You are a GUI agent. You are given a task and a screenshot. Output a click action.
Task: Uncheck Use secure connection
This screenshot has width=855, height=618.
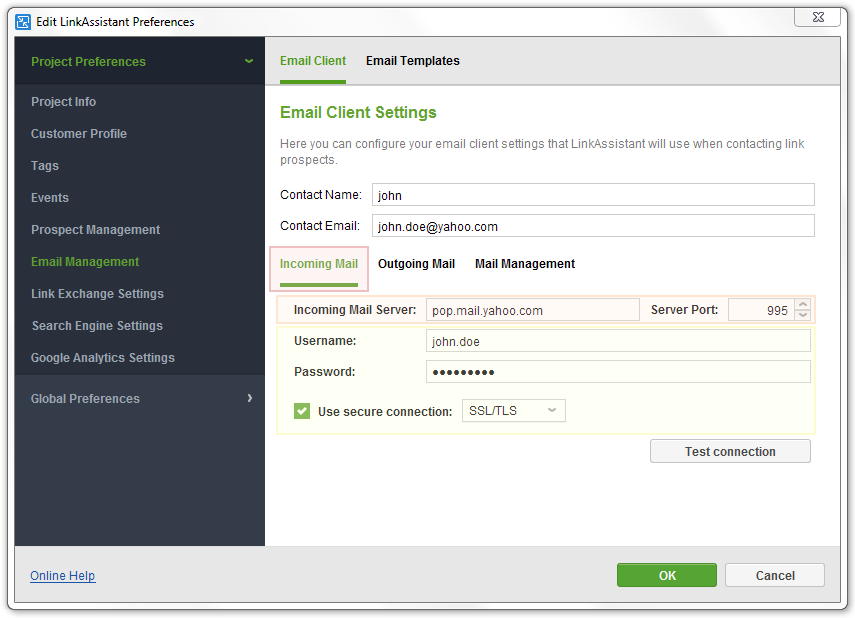click(302, 411)
